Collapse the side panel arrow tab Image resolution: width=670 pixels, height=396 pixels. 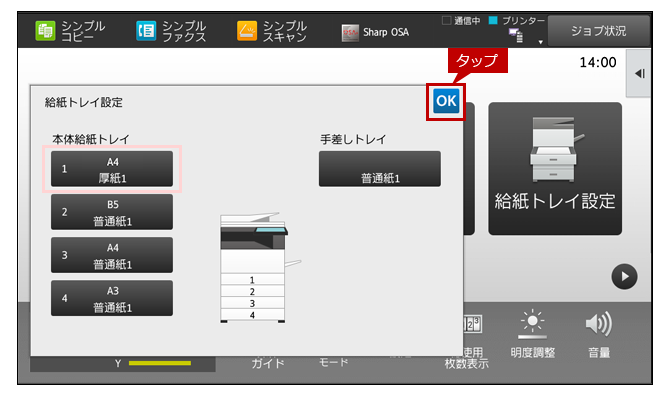coord(639,73)
